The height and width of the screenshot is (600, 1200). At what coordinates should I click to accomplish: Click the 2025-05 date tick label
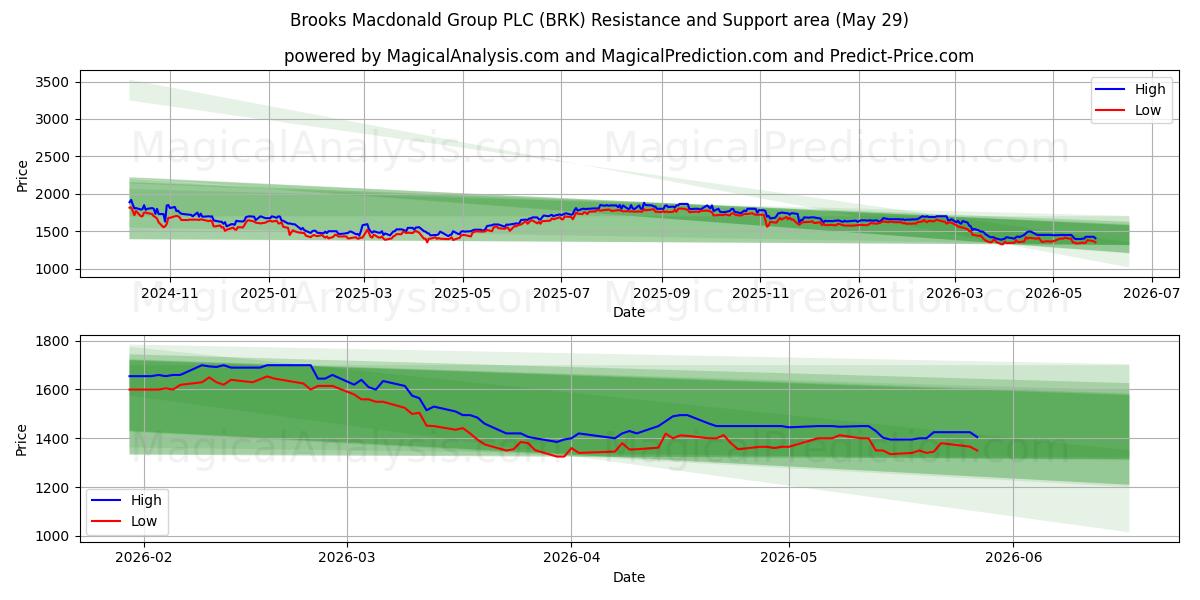tap(463, 293)
